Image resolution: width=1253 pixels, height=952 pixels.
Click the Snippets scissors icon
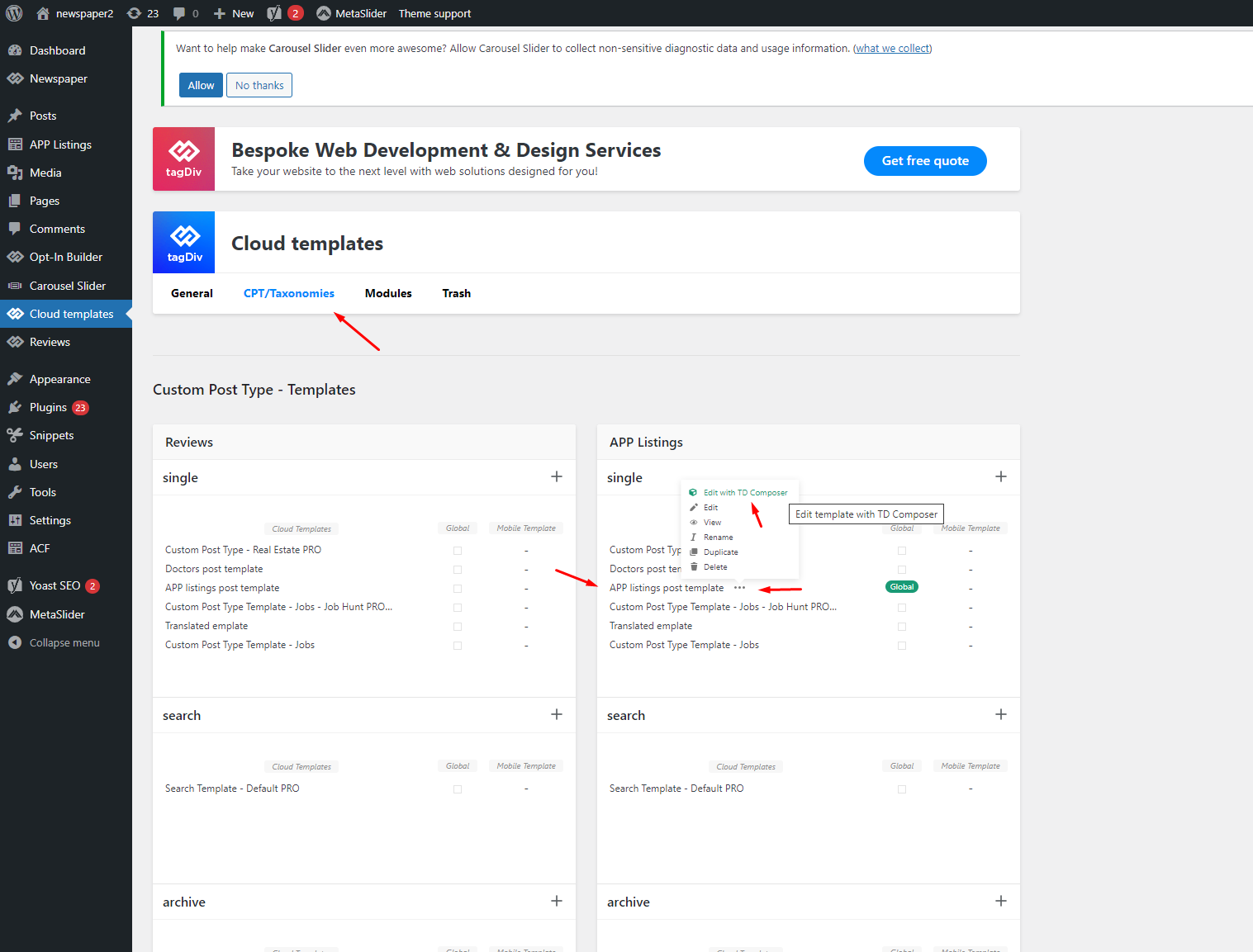(x=15, y=435)
